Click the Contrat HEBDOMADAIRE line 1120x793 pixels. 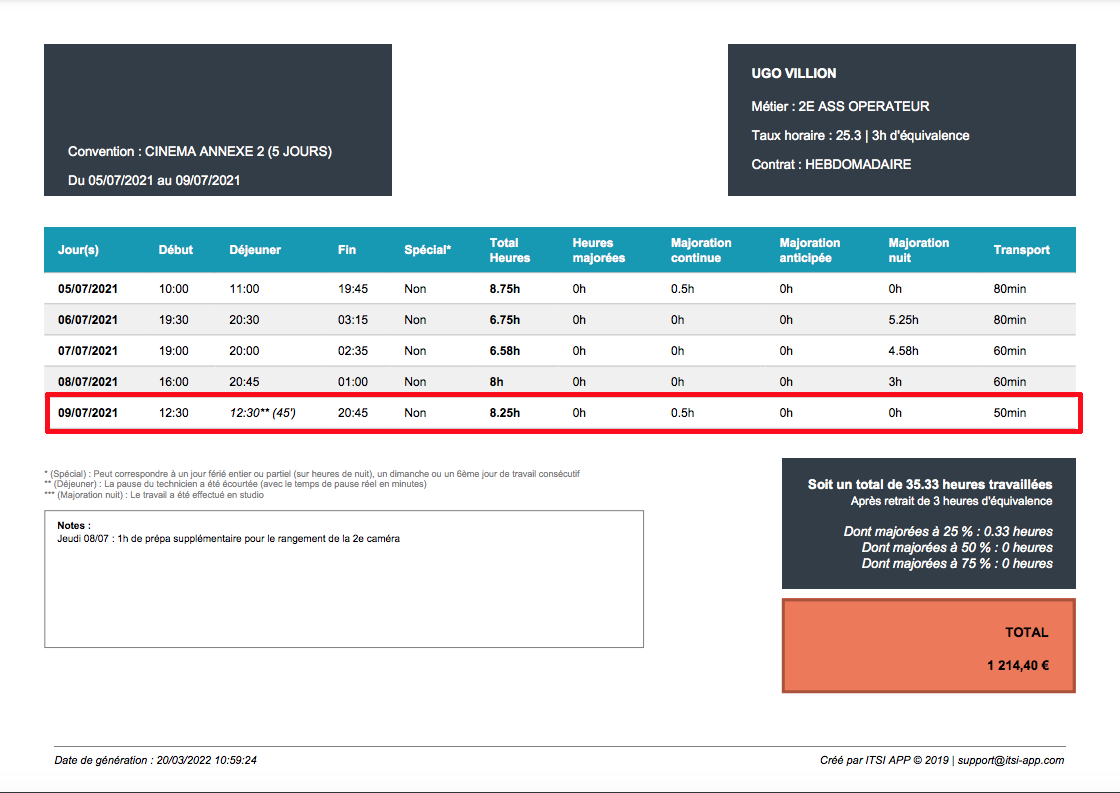[x=831, y=164]
